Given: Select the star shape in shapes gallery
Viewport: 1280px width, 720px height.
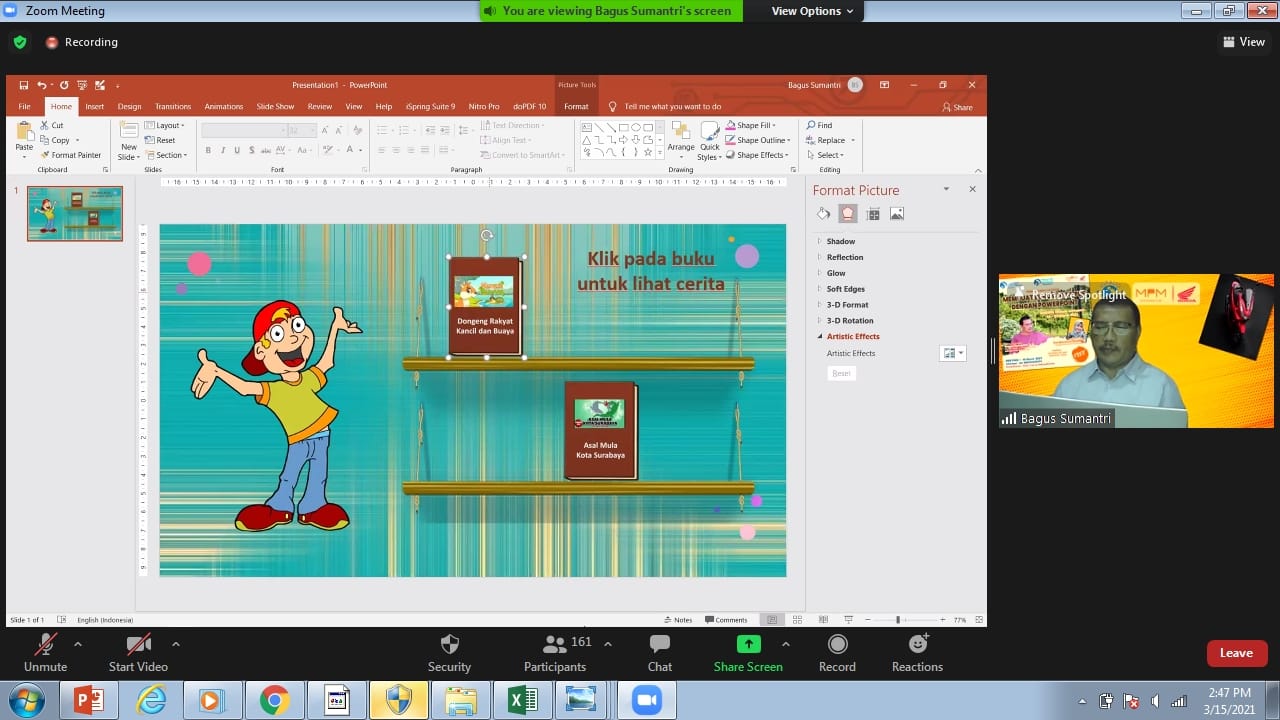Looking at the screenshot, I should (647, 152).
